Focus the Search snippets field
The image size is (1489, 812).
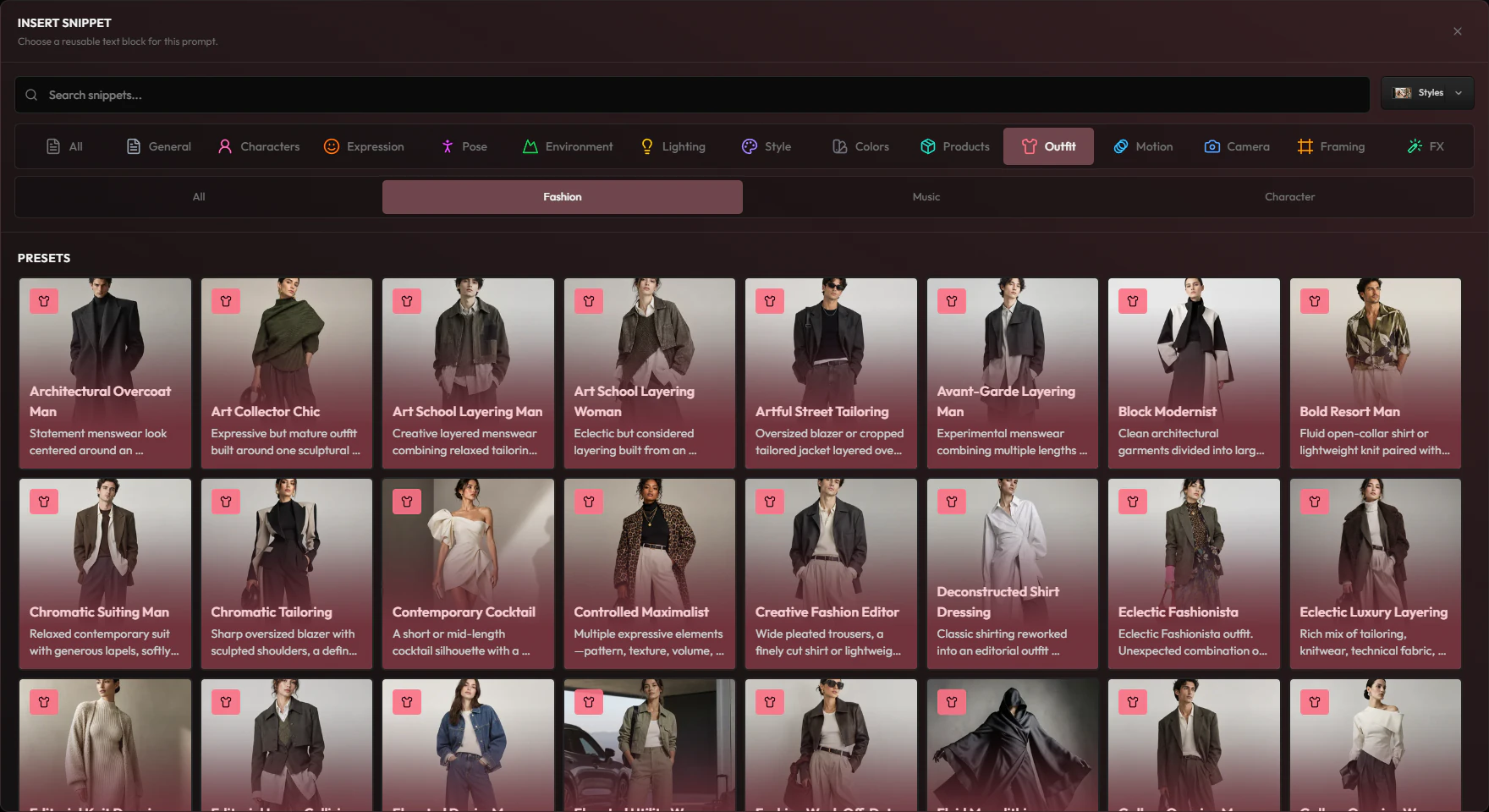click(692, 95)
